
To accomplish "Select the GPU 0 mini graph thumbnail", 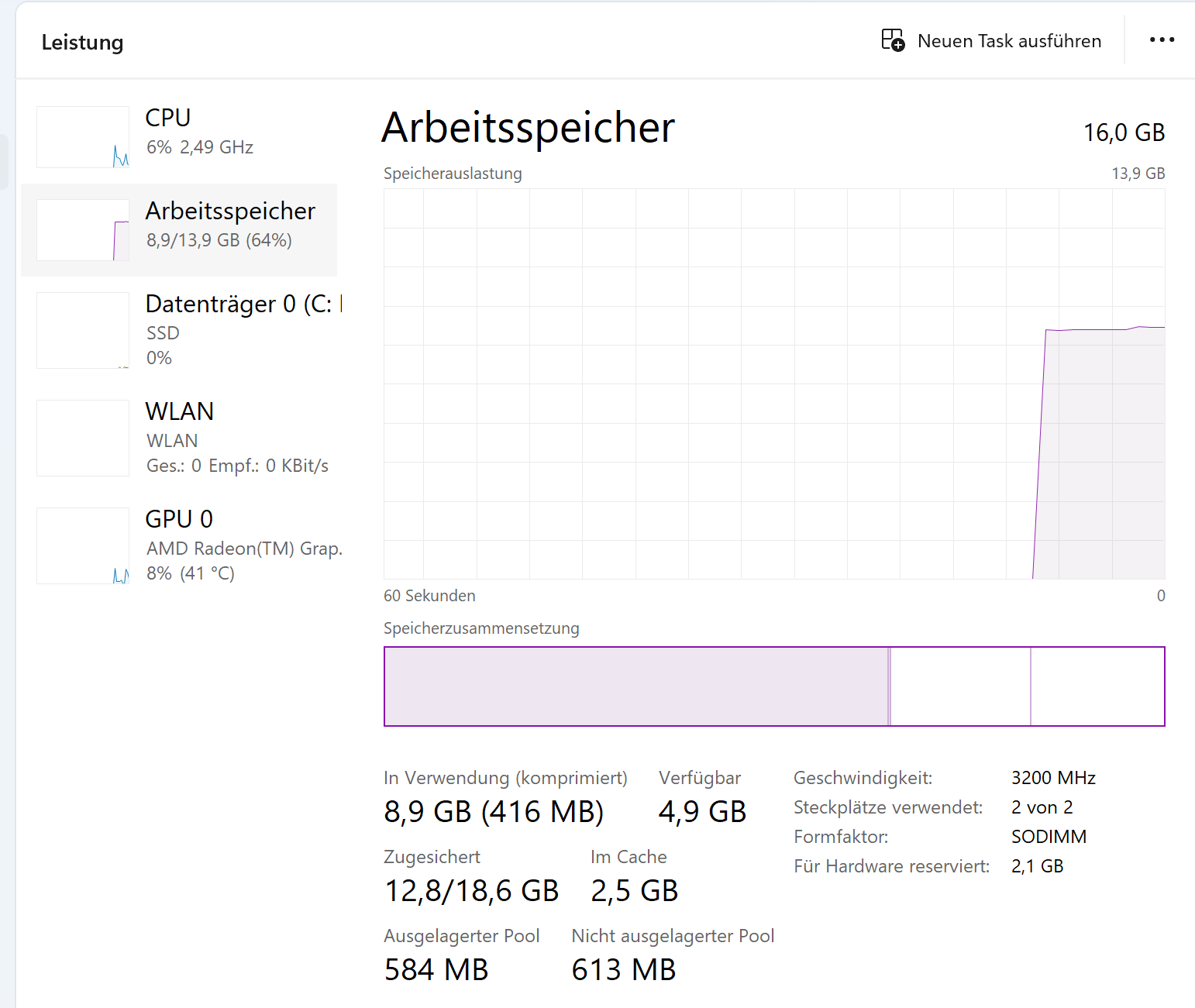I will (x=83, y=545).
